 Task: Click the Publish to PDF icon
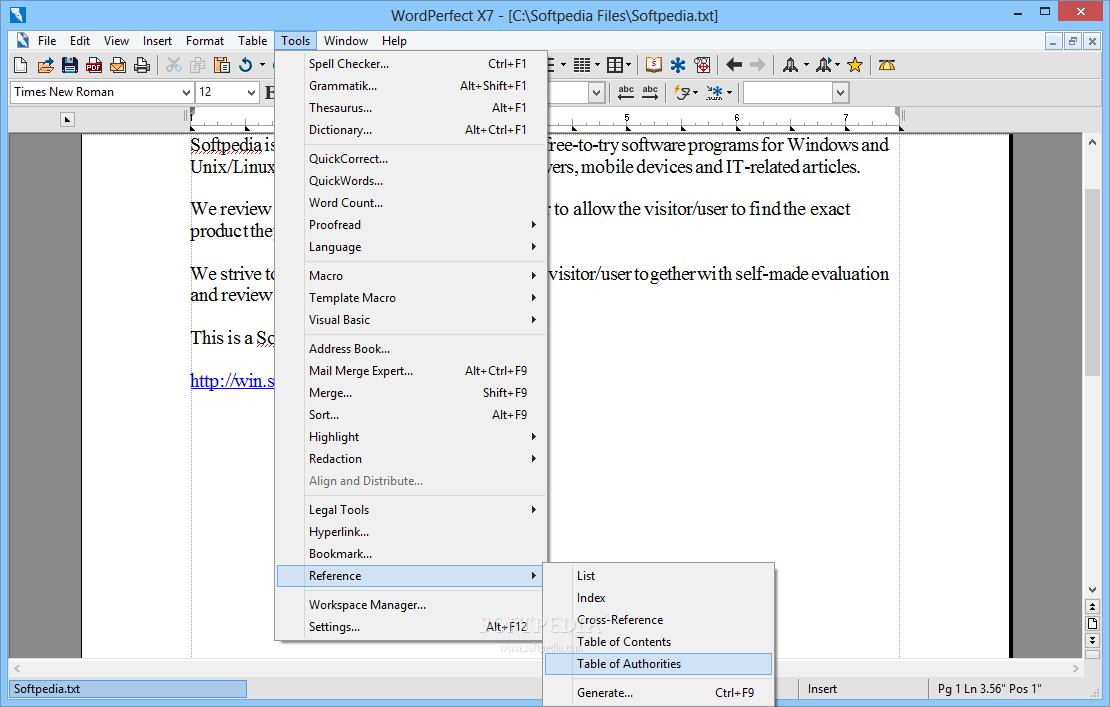93,65
